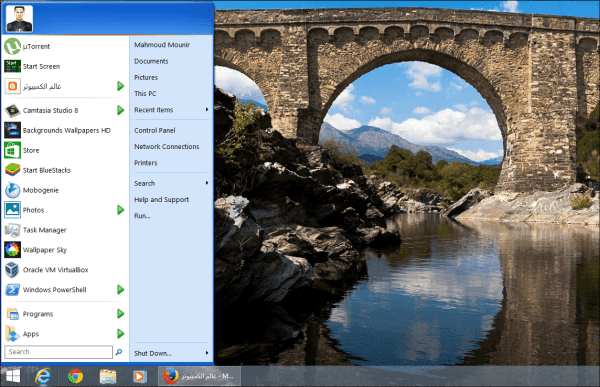The width and height of the screenshot is (600, 387).
Task: Click the search magnifier icon
Action: tap(119, 352)
